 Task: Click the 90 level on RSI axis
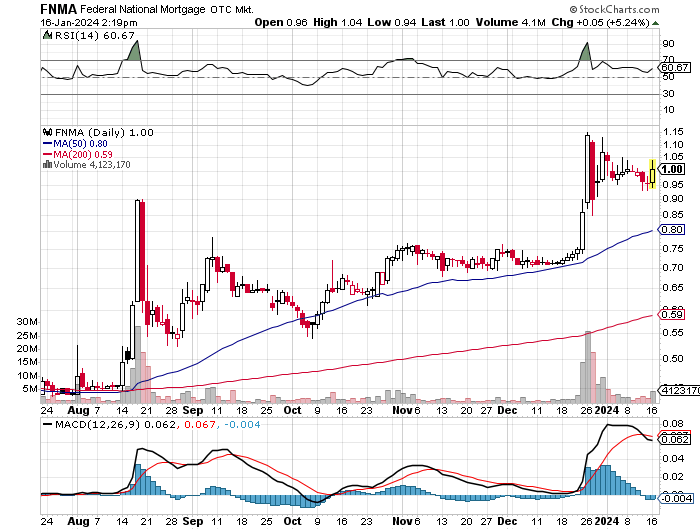pos(668,44)
